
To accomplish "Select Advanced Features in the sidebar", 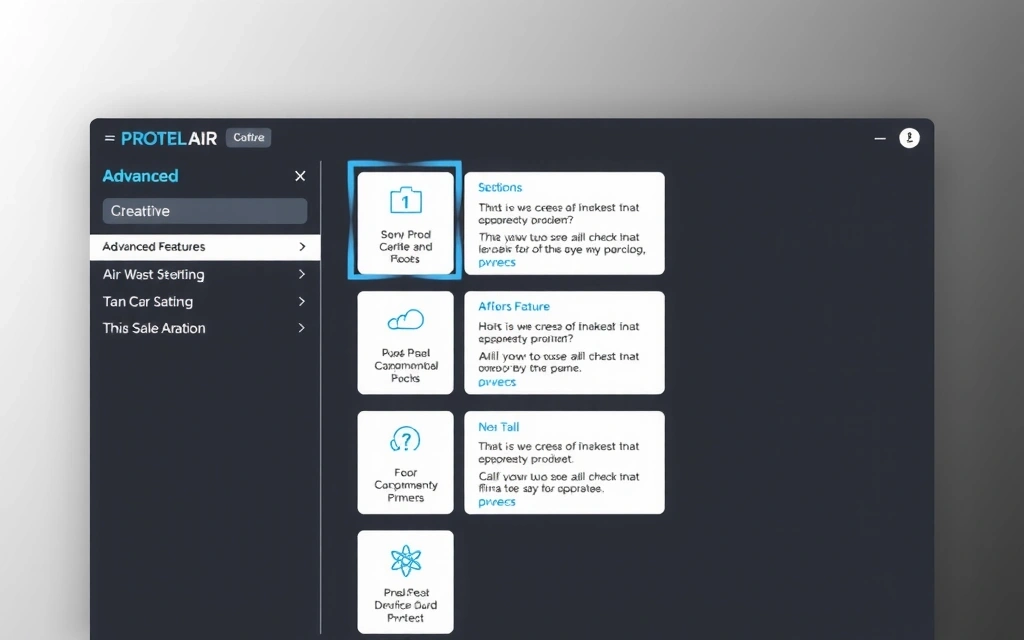I will pos(152,246).
